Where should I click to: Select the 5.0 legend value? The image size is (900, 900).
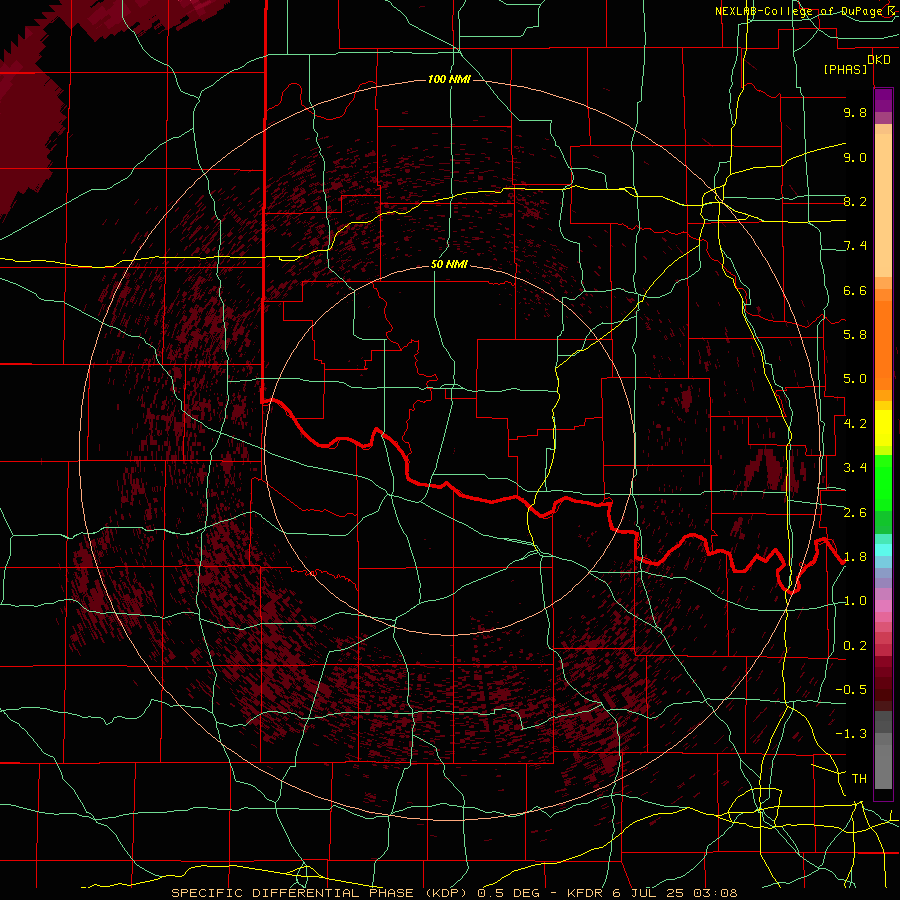(x=855, y=379)
